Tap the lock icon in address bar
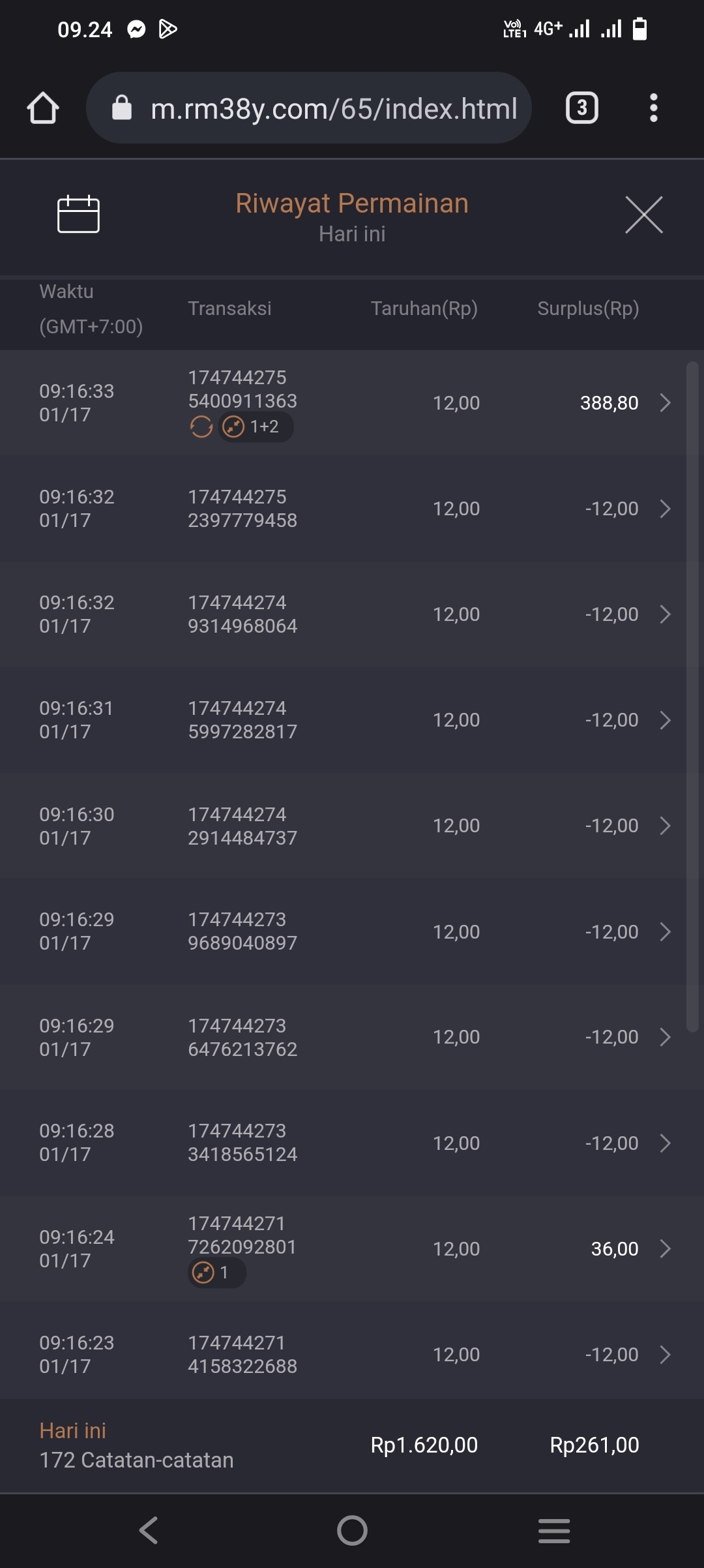This screenshot has width=704, height=1568. tap(122, 108)
